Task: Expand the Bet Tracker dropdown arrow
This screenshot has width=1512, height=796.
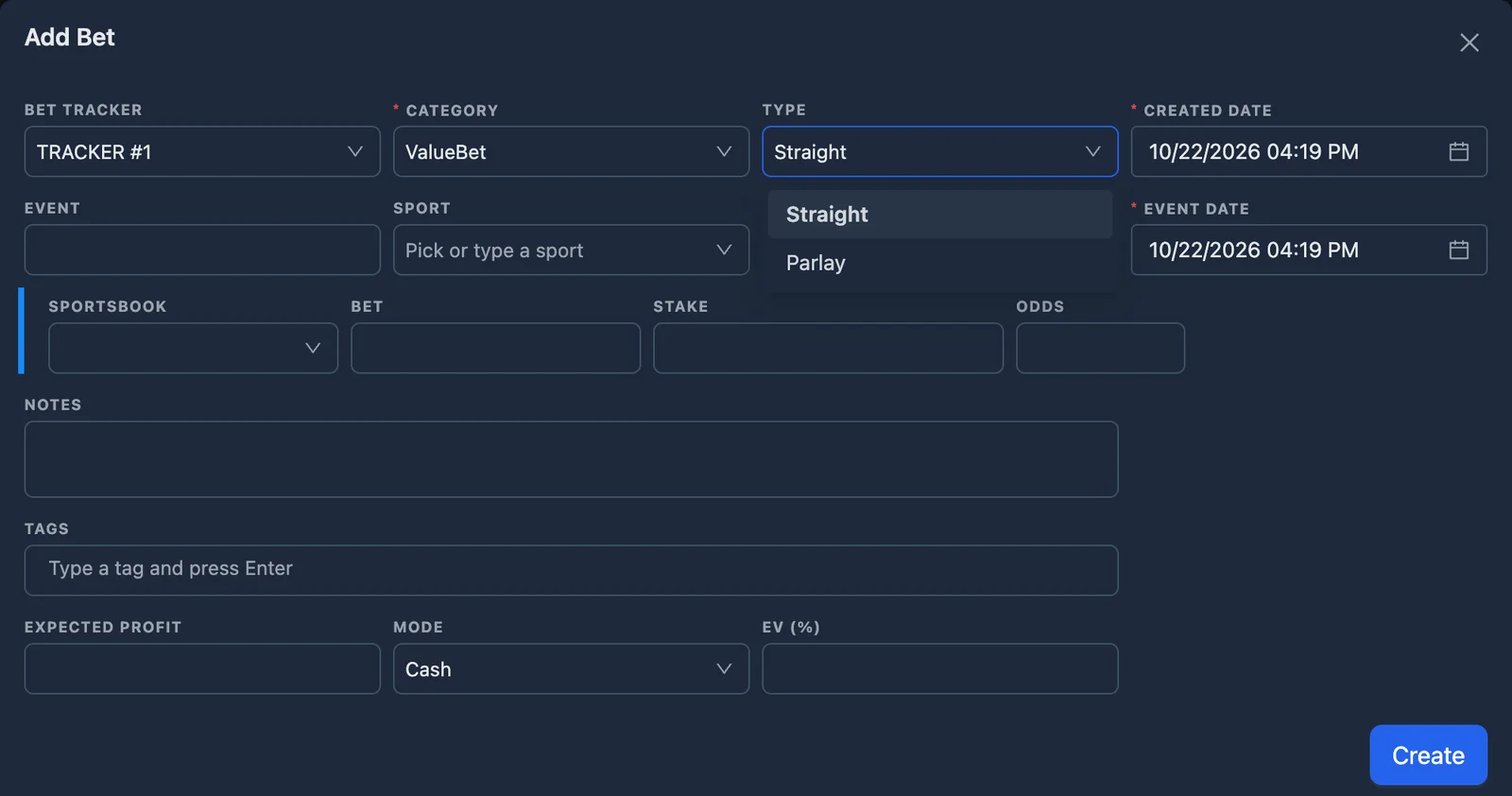Action: coord(355,151)
